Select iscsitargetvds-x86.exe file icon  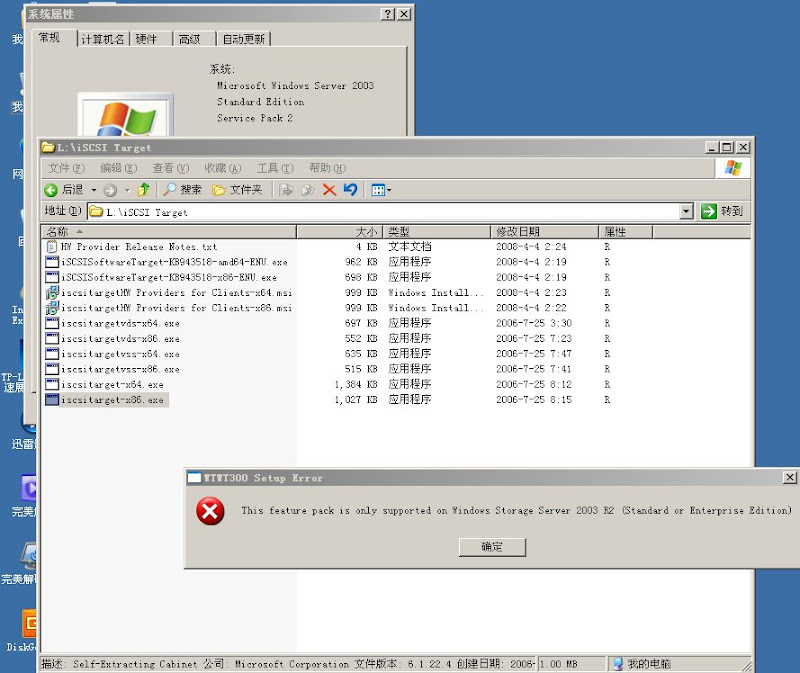[52, 339]
